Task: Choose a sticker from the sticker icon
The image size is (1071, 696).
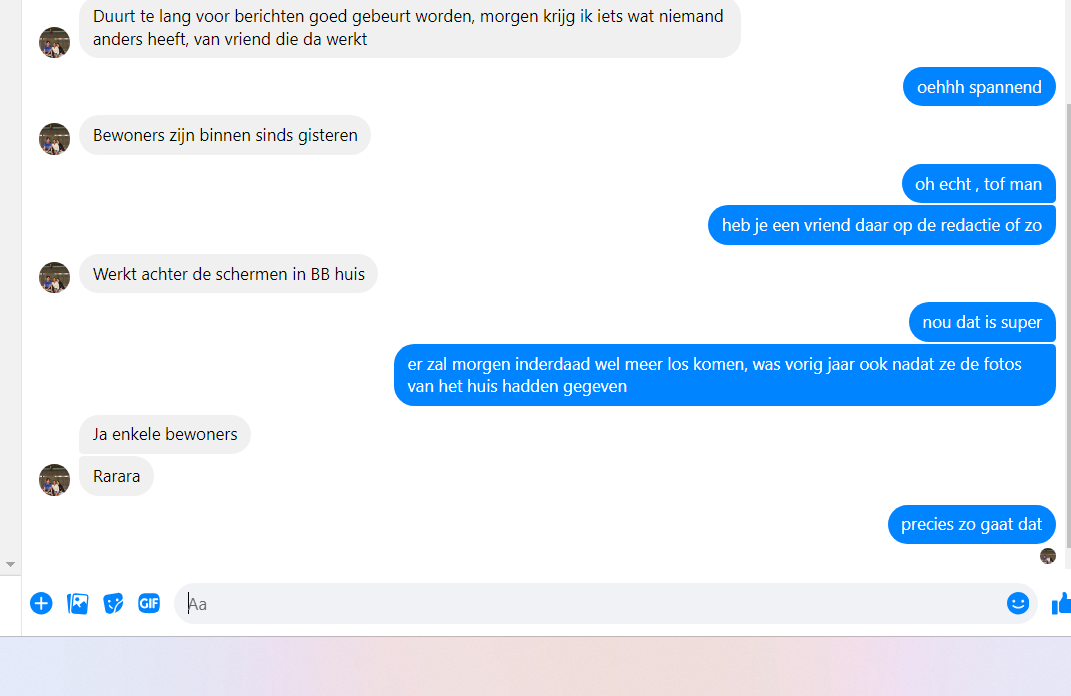Action: [113, 604]
